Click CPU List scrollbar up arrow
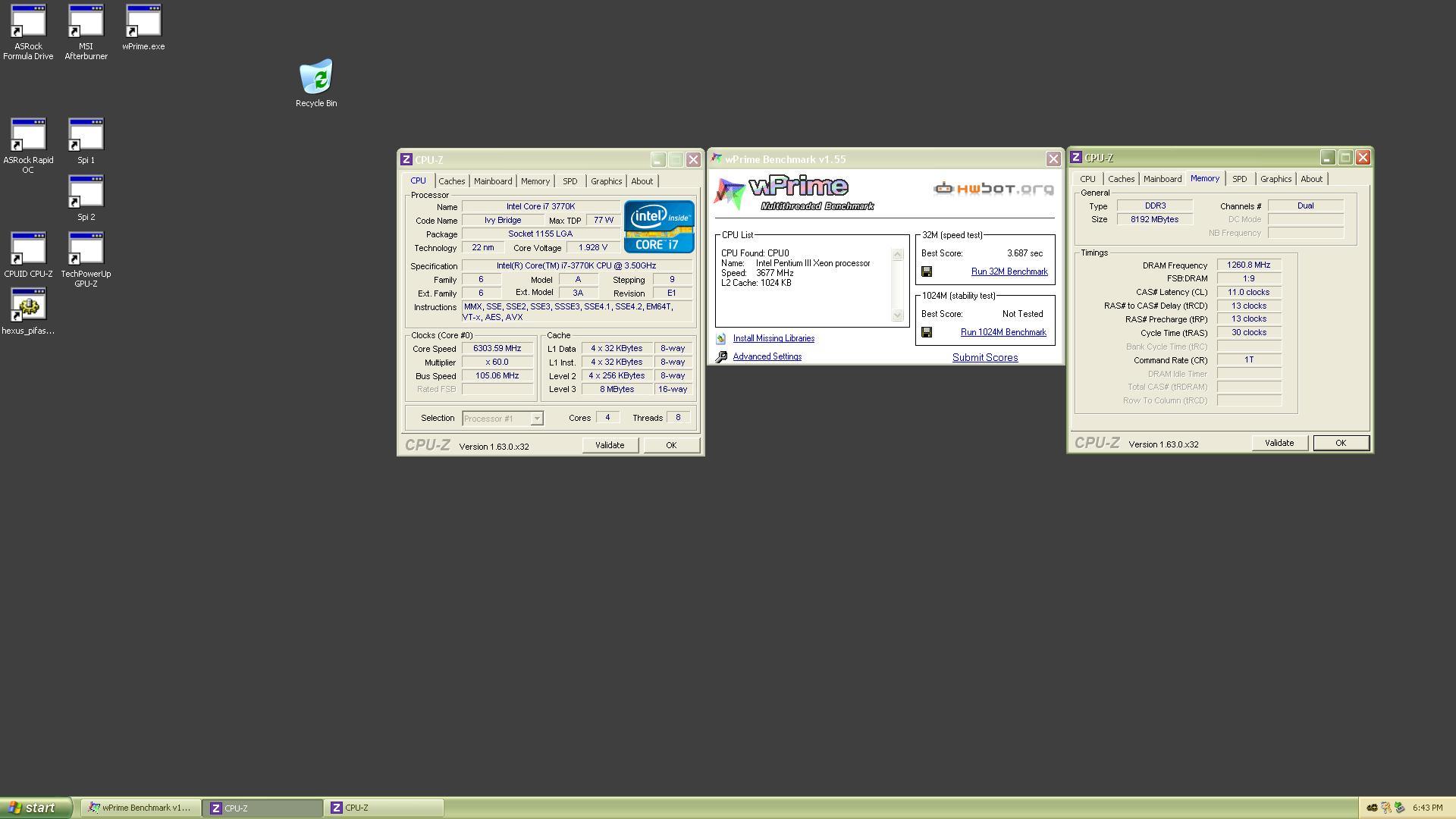The image size is (1456, 819). [898, 255]
